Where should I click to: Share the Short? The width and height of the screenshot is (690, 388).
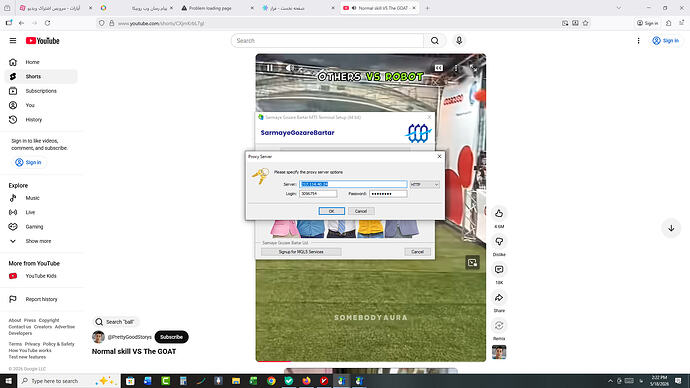pos(499,298)
